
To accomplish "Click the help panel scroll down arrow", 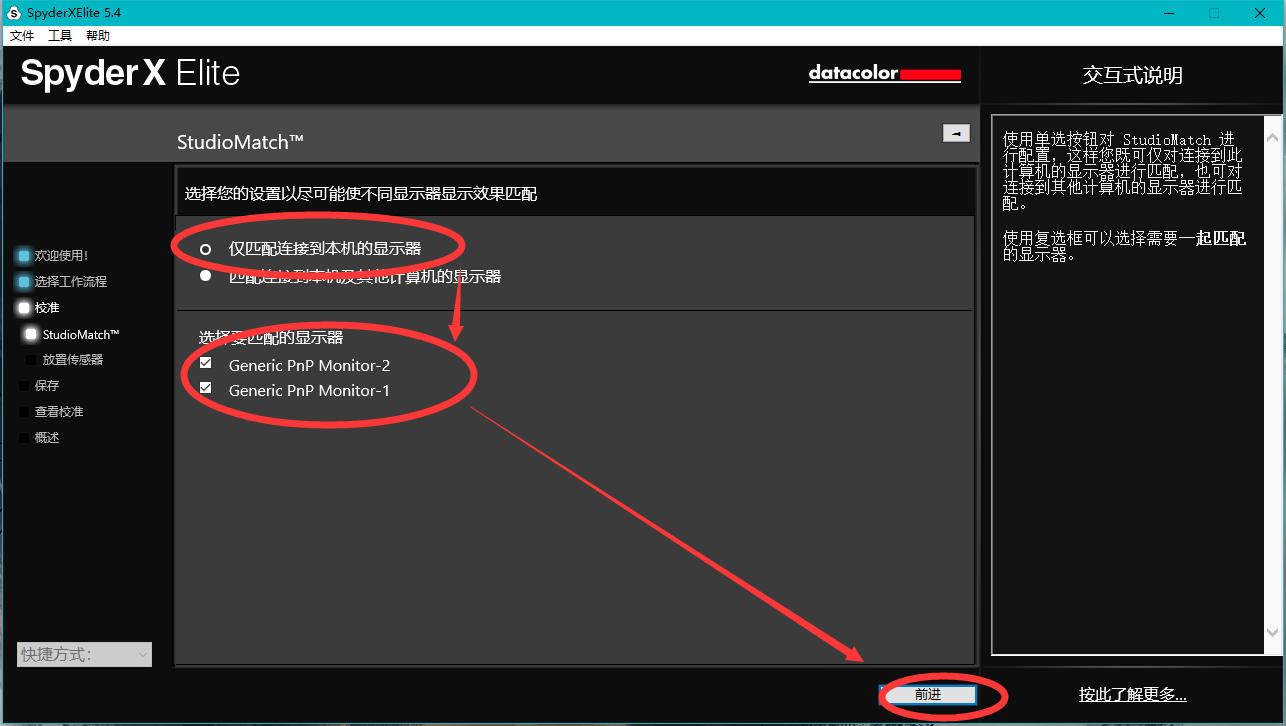I will (1272, 633).
